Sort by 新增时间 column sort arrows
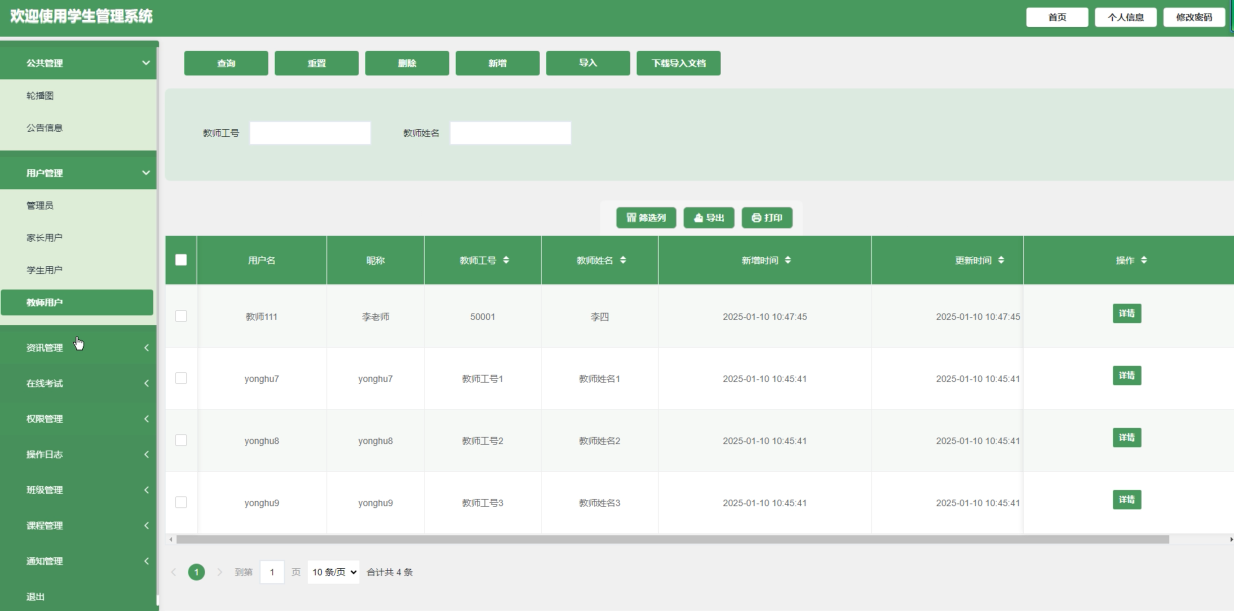 [788, 260]
